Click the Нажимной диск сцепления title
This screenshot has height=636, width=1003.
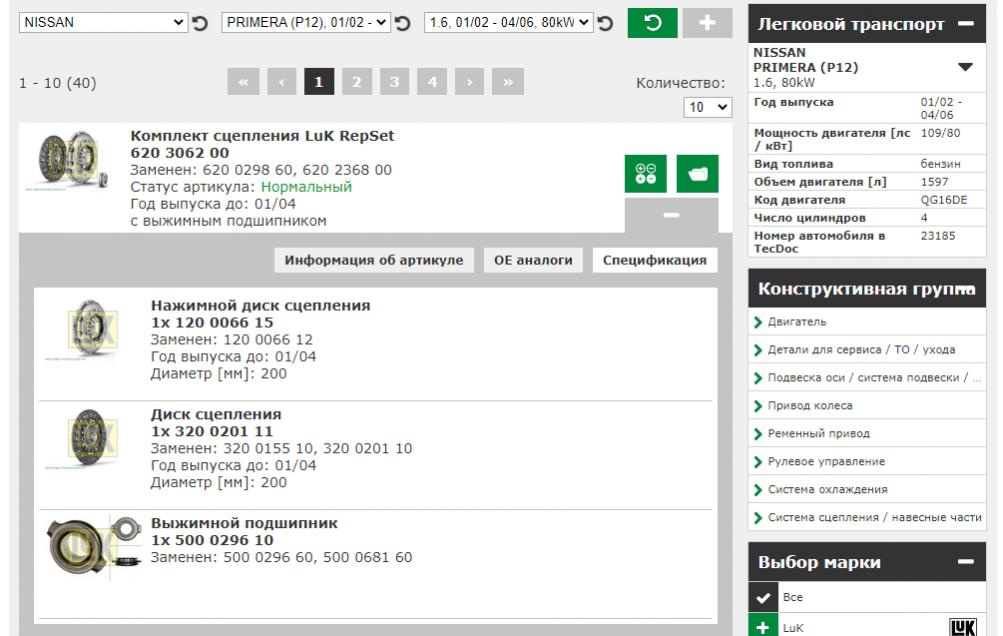click(x=260, y=305)
